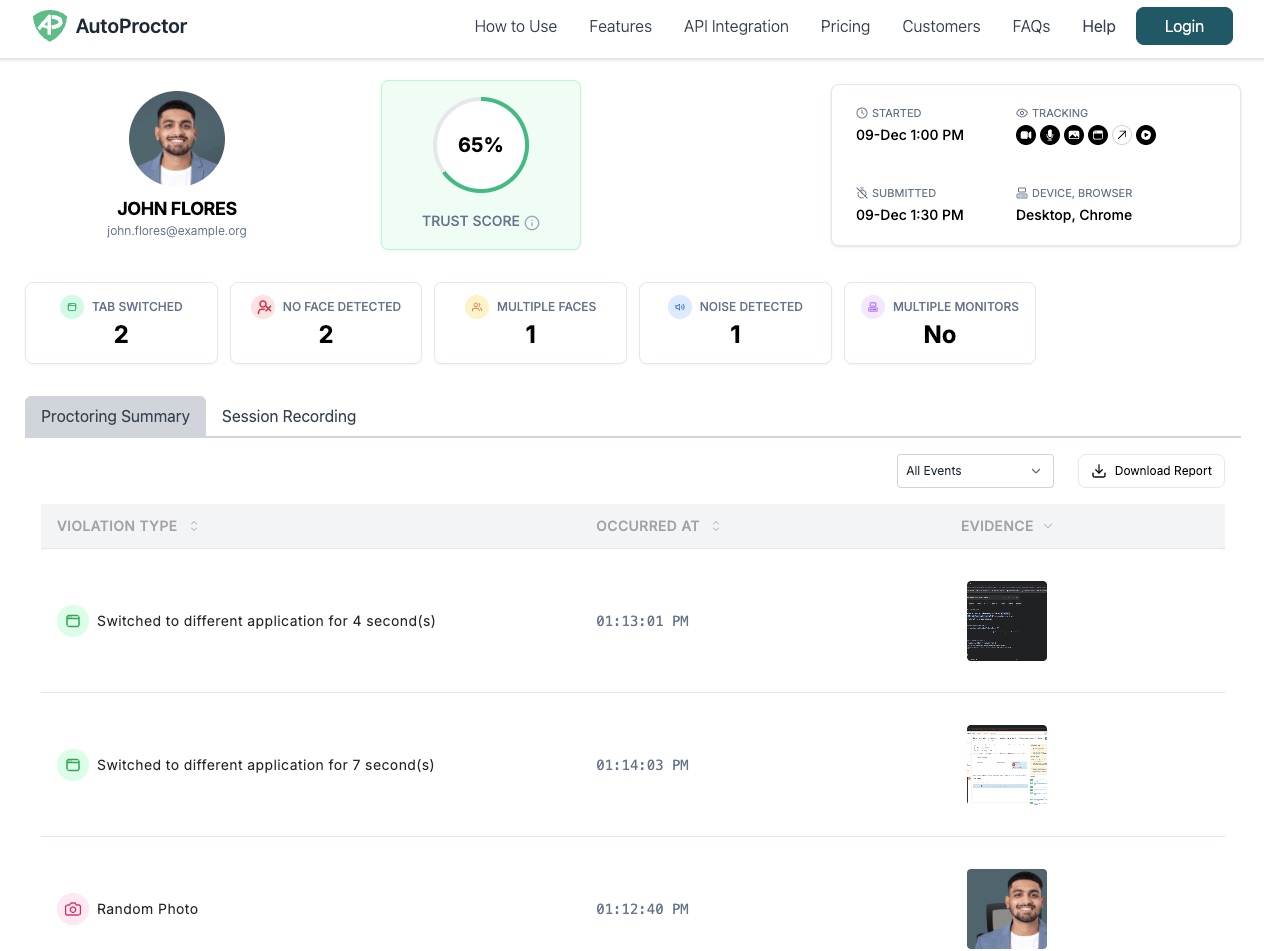The height and width of the screenshot is (951, 1264).
Task: Open the Pricing page
Action: (x=846, y=26)
